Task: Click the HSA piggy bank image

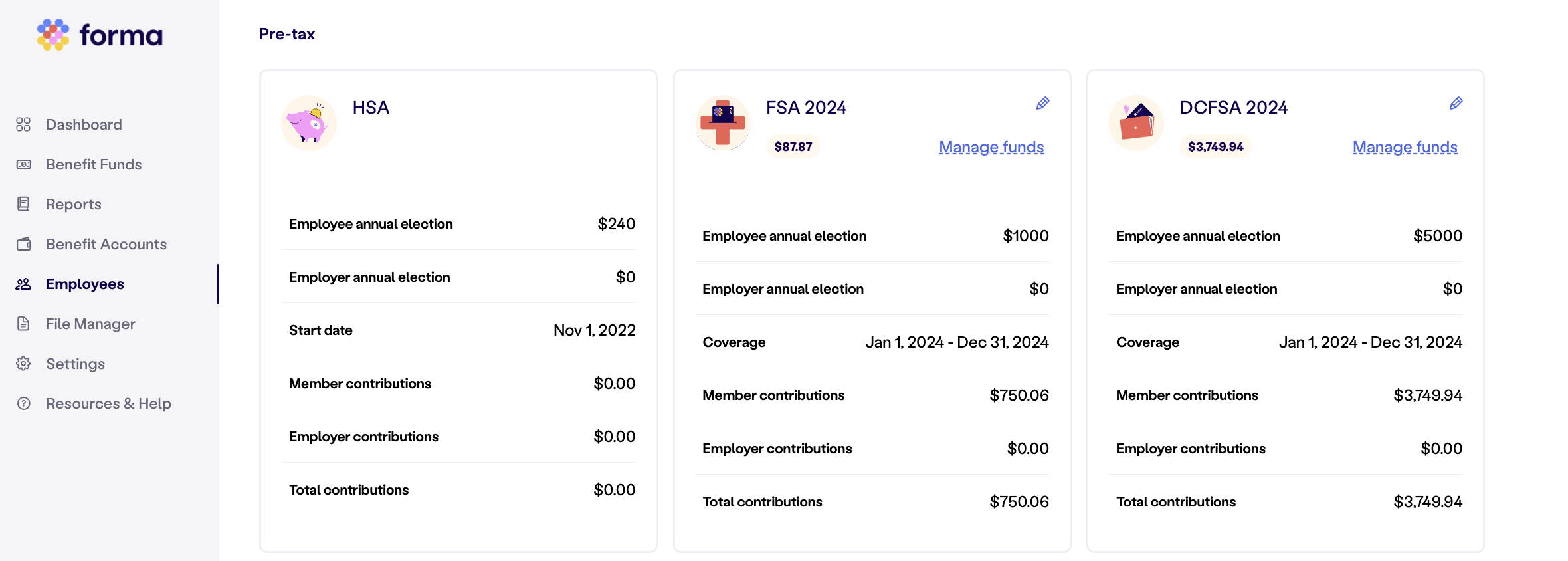Action: pos(309,123)
